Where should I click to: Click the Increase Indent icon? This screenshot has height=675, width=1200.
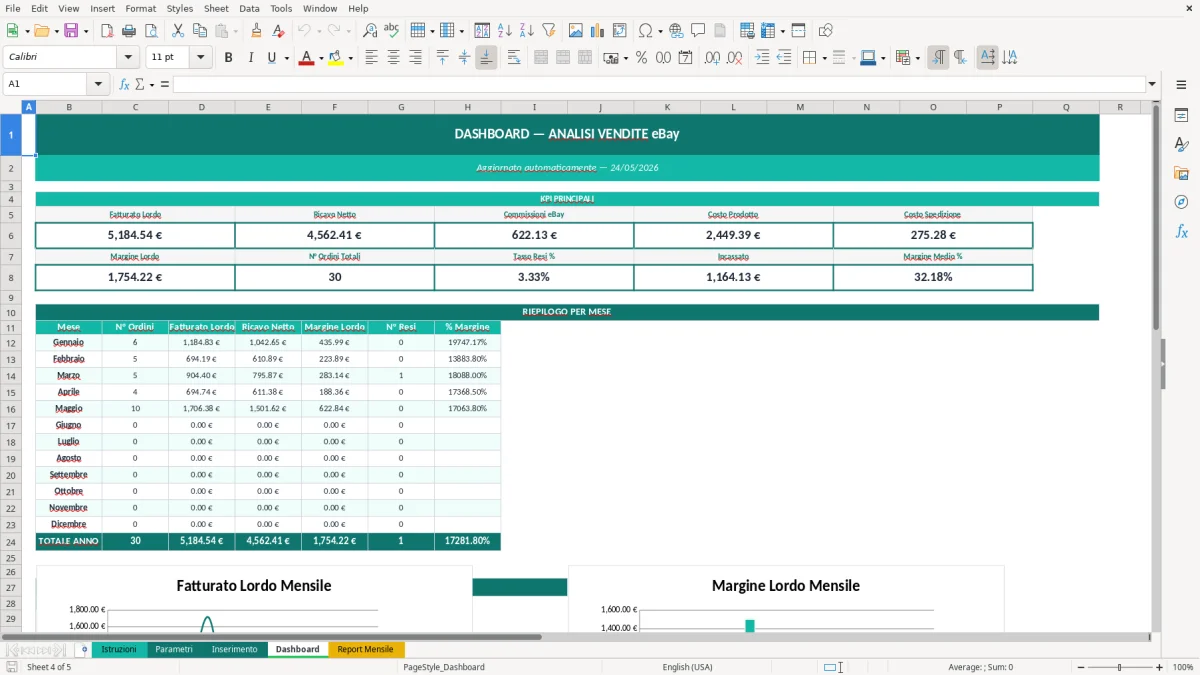[762, 58]
